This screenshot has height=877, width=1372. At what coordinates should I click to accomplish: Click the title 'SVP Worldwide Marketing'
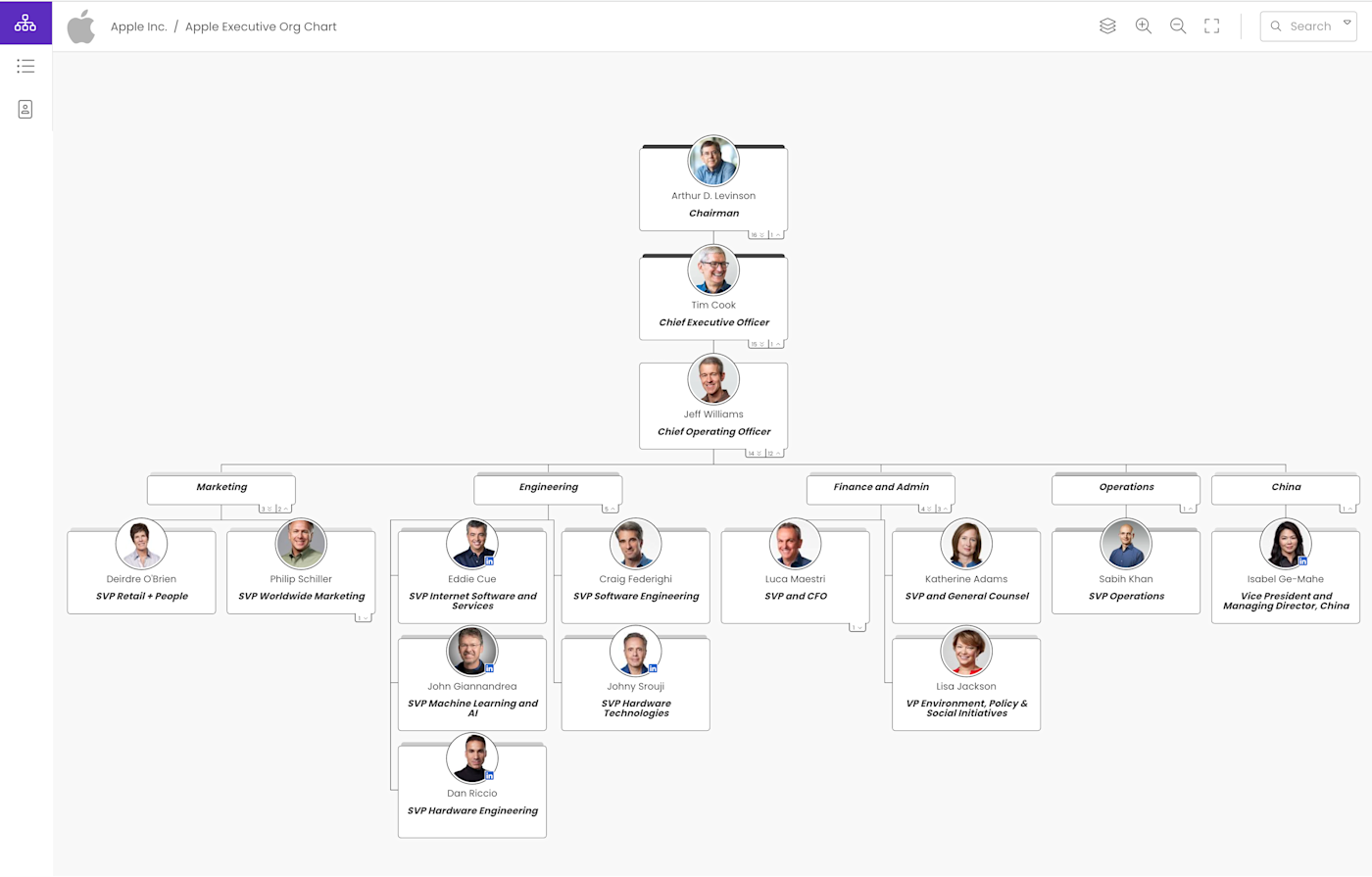point(302,596)
